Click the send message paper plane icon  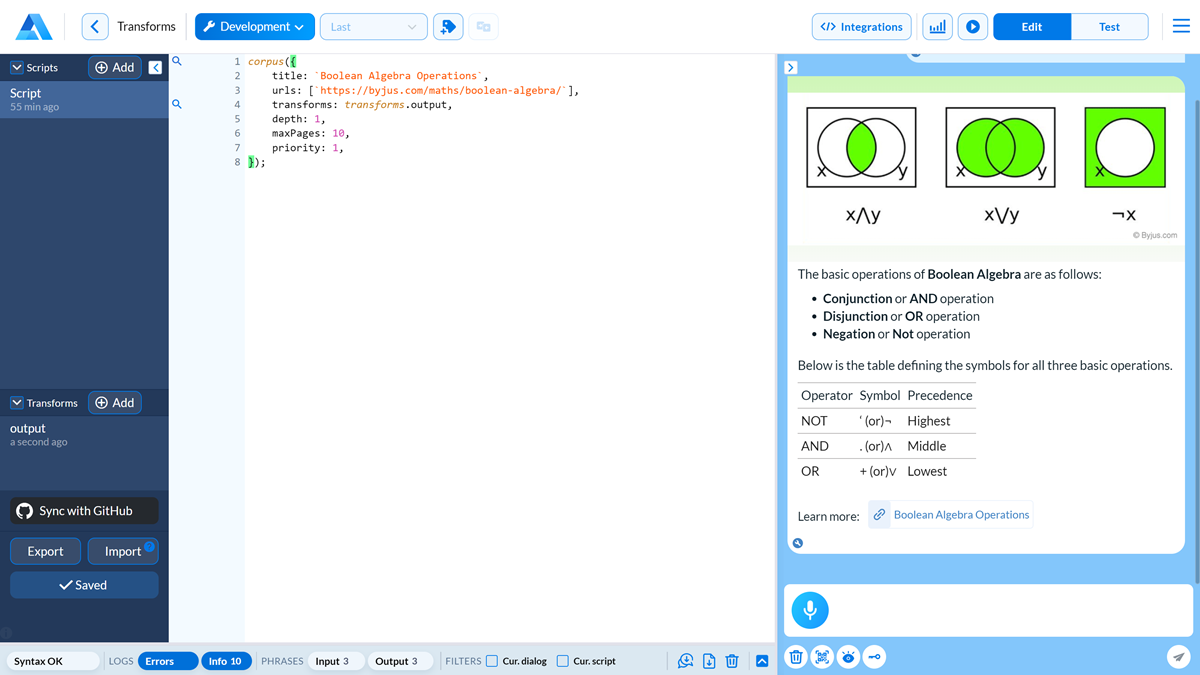pyautogui.click(x=1179, y=657)
